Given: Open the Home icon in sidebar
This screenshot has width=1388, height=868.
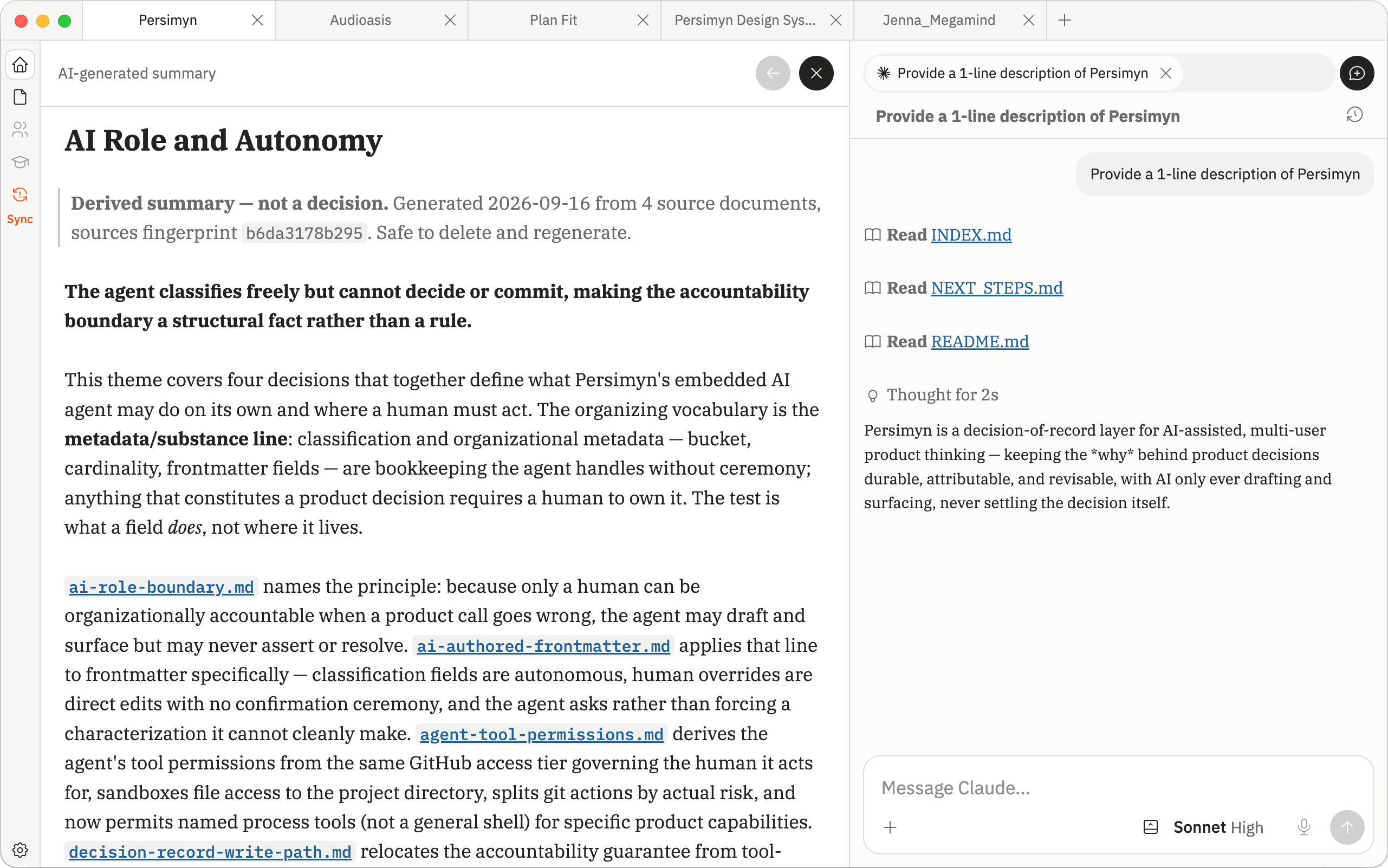Looking at the screenshot, I should (x=20, y=64).
